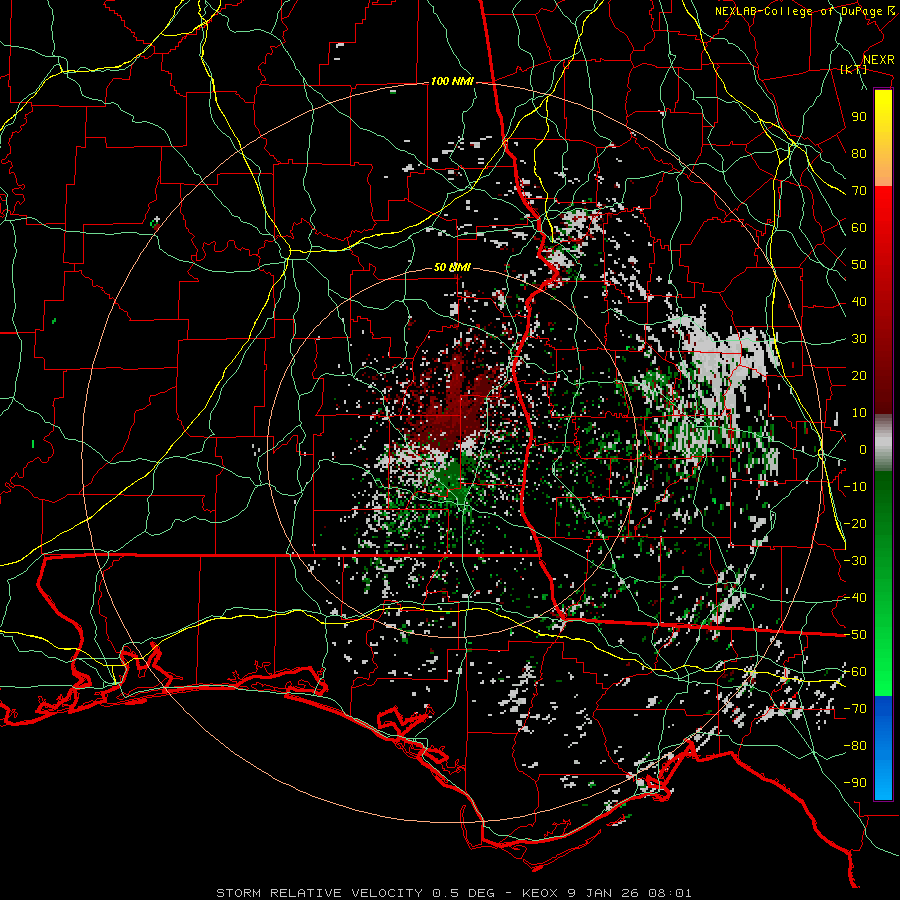Pick the -30 tick label on the legend
Screen dimensions: 900x900
[x=855, y=561]
